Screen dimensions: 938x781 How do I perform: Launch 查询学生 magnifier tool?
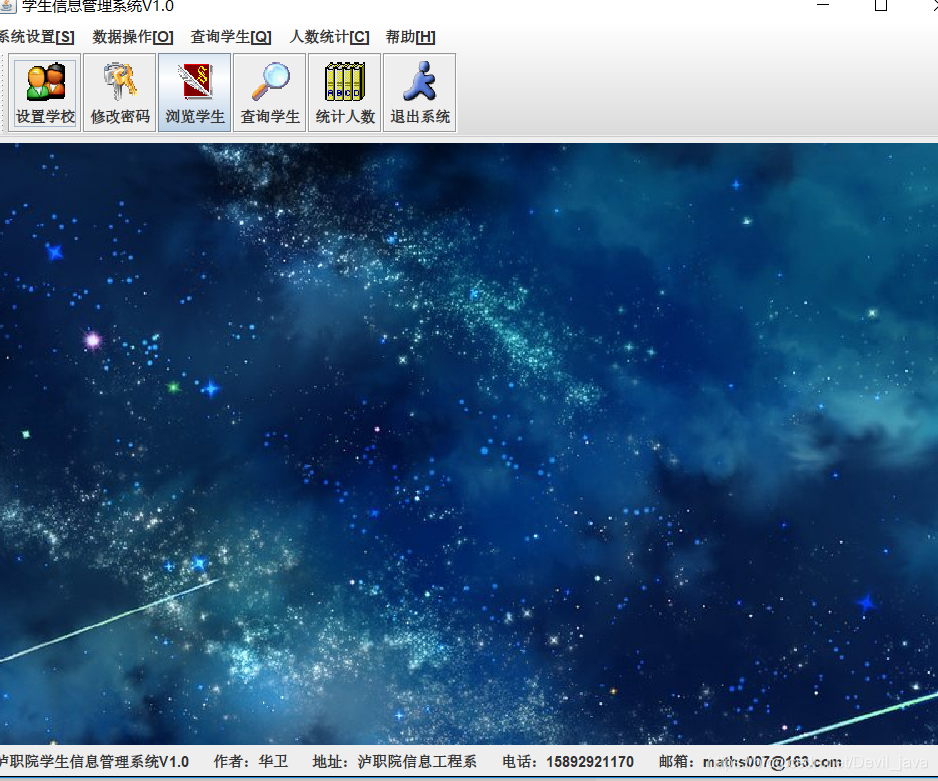[270, 93]
